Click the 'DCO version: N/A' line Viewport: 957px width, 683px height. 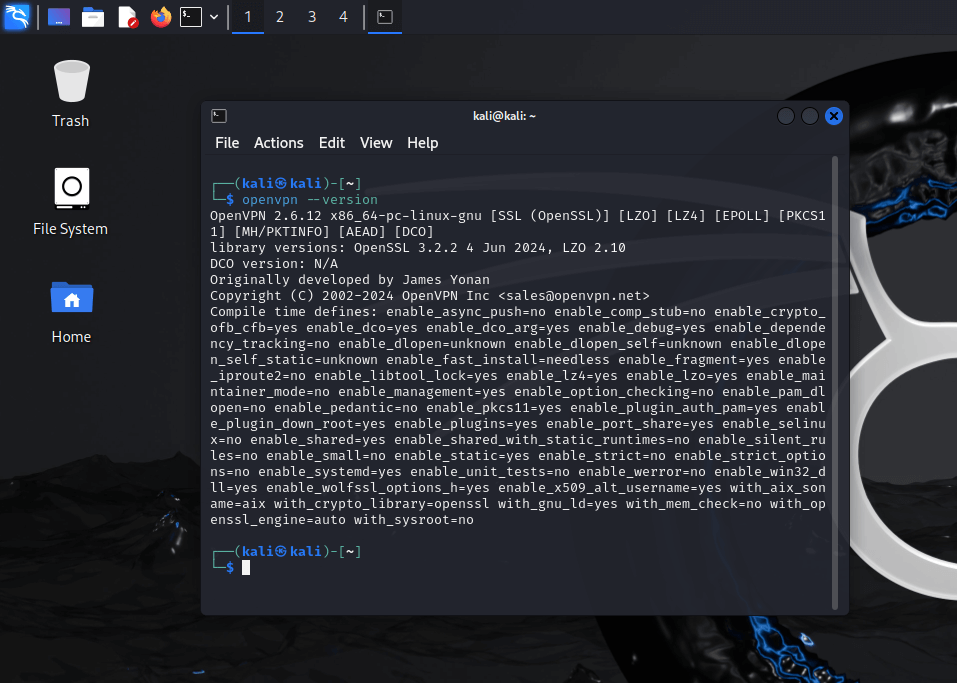pyautogui.click(x=274, y=264)
